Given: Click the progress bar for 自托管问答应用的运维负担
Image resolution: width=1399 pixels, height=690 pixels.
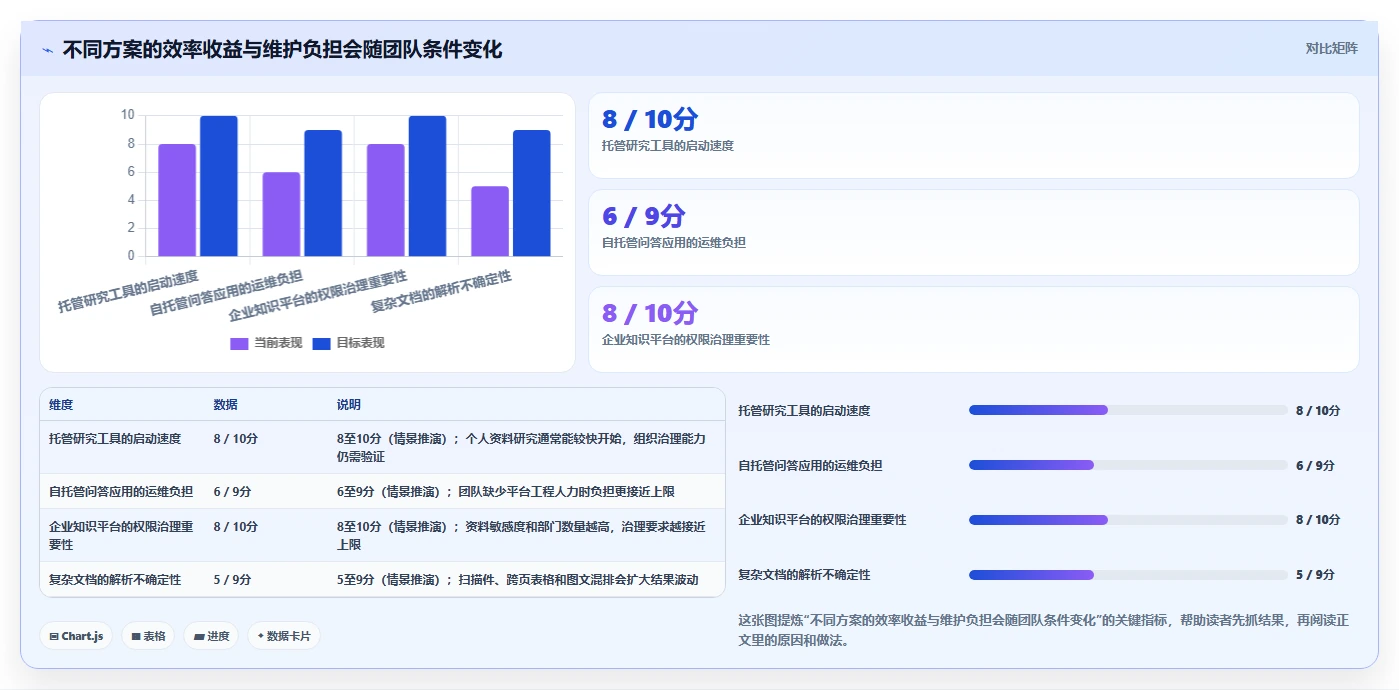Looking at the screenshot, I should (1128, 465).
